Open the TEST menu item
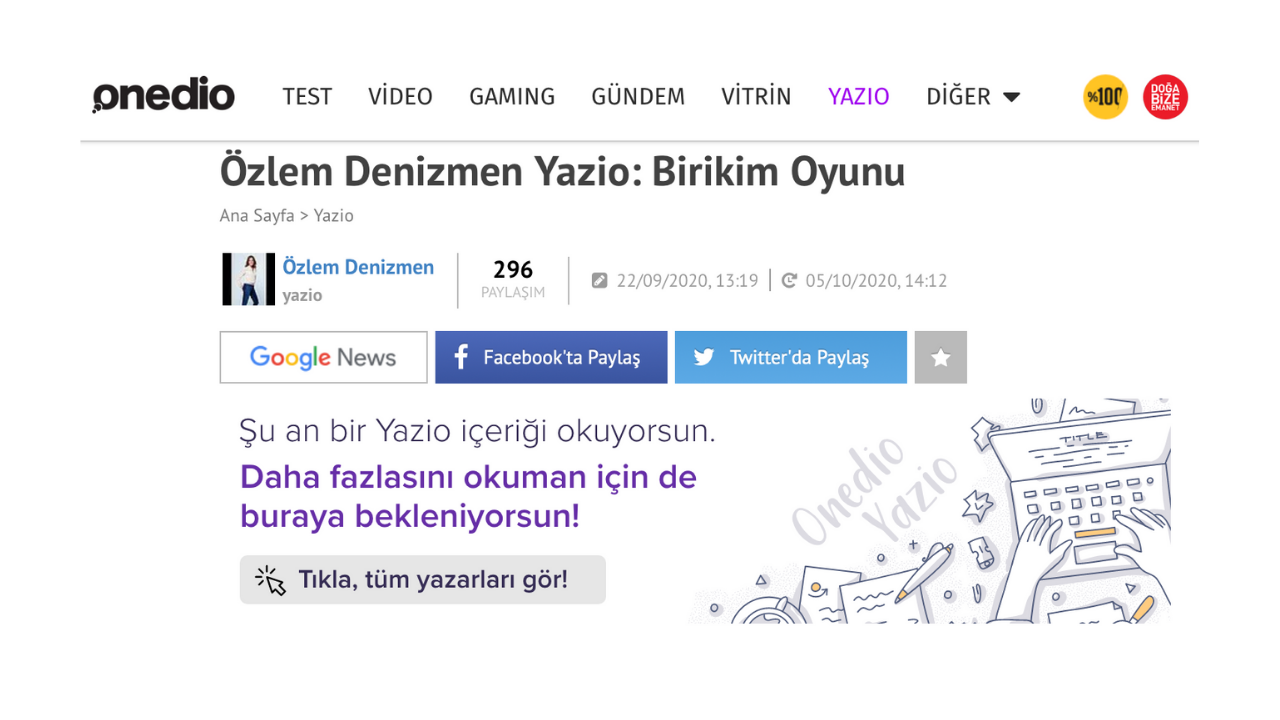The image size is (1280, 720). [307, 97]
